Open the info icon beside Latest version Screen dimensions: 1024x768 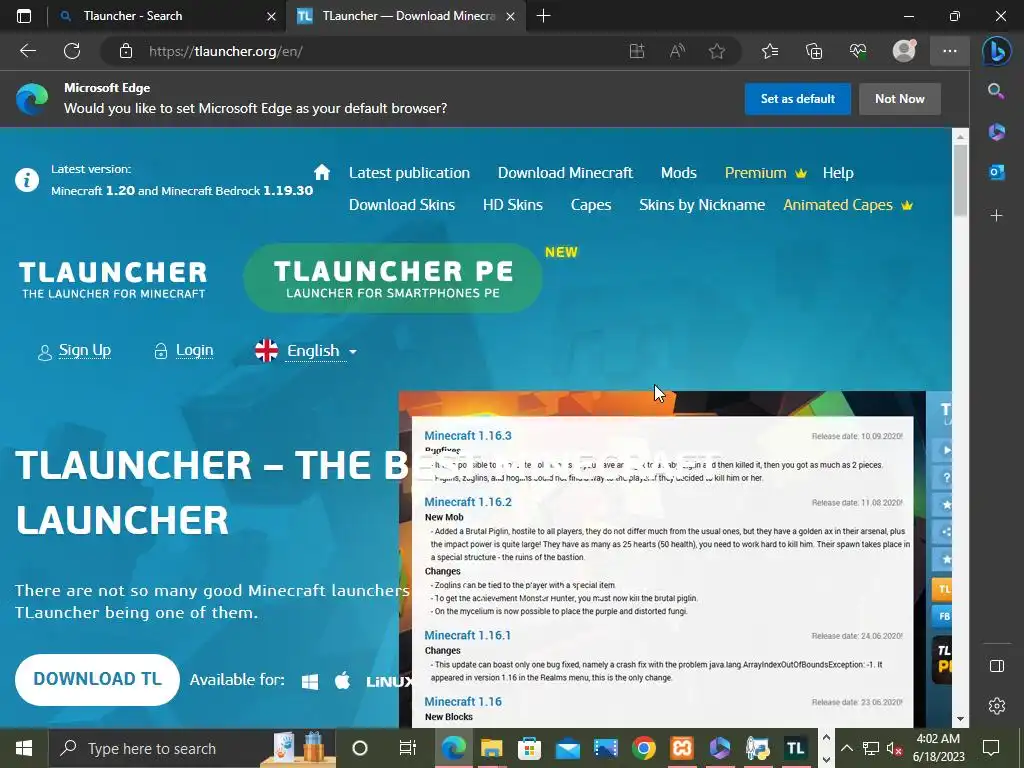(x=27, y=180)
